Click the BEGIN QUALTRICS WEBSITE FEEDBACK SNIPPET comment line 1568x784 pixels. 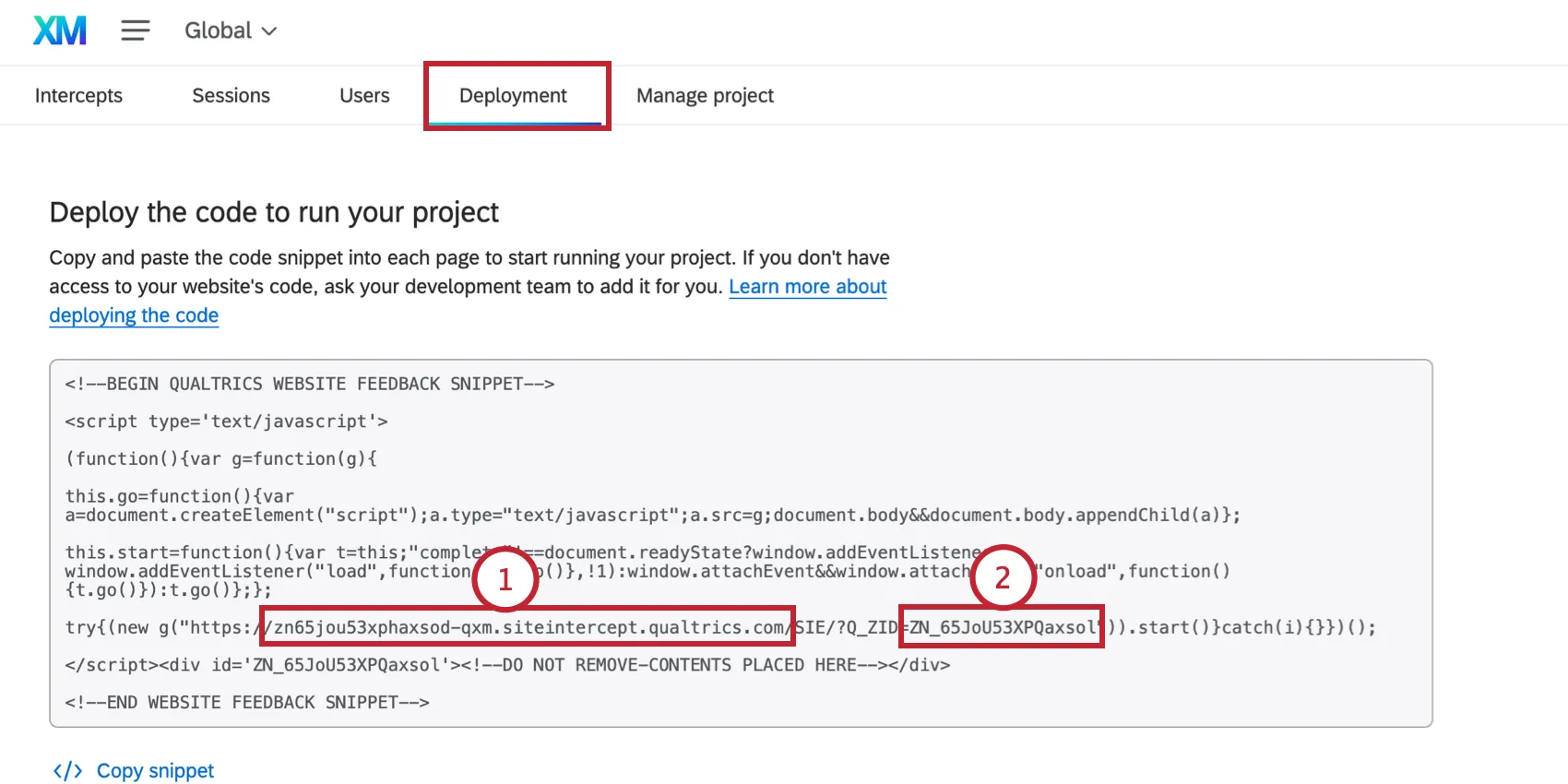(x=310, y=384)
